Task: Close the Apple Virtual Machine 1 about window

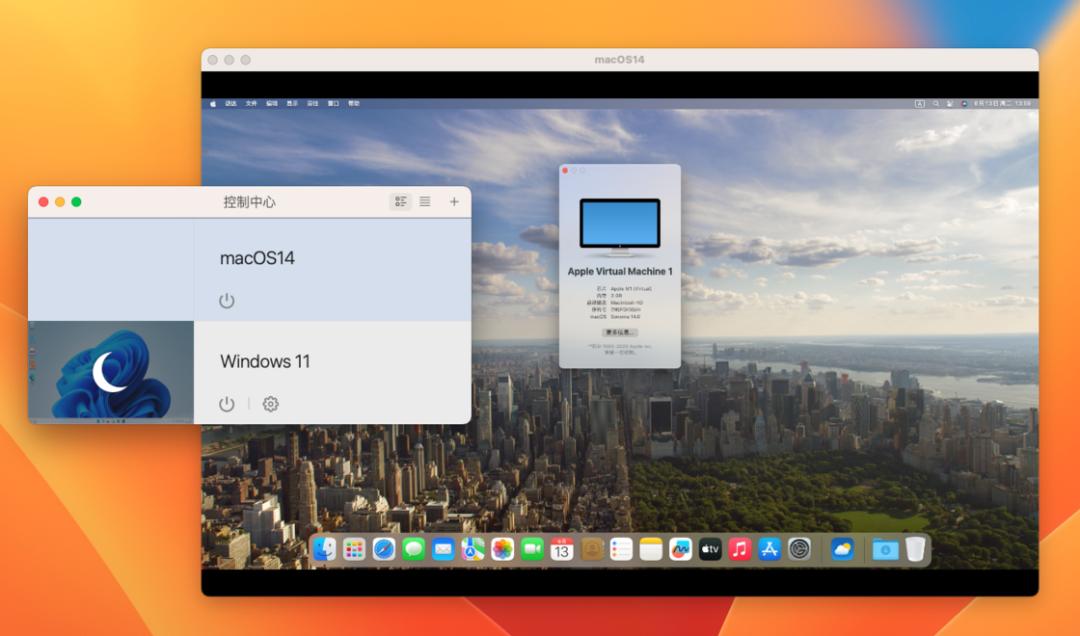Action: pyautogui.click(x=565, y=170)
